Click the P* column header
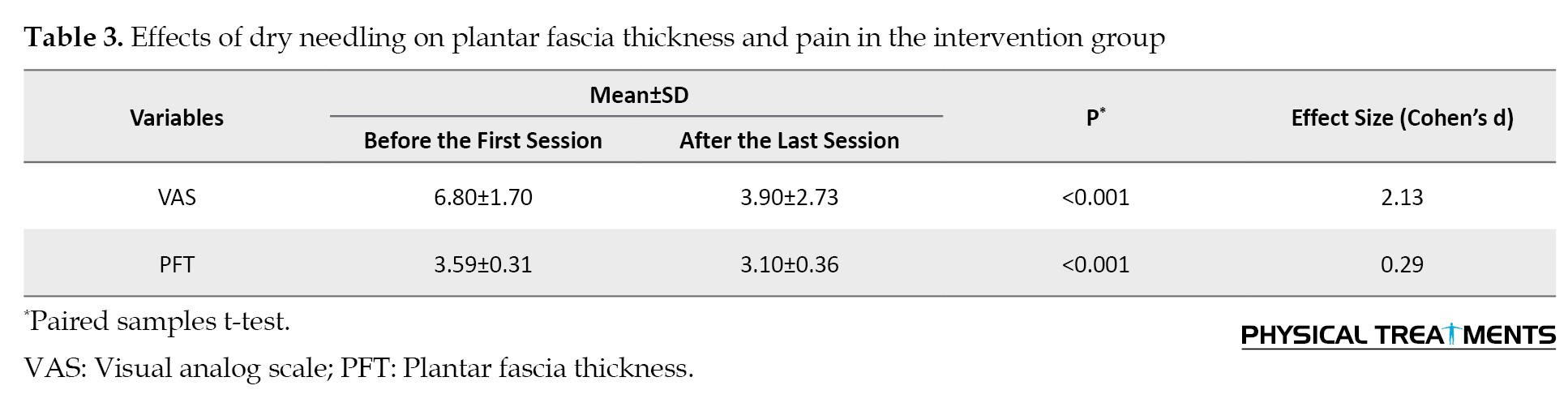The width and height of the screenshot is (1568, 407). pos(1095,118)
